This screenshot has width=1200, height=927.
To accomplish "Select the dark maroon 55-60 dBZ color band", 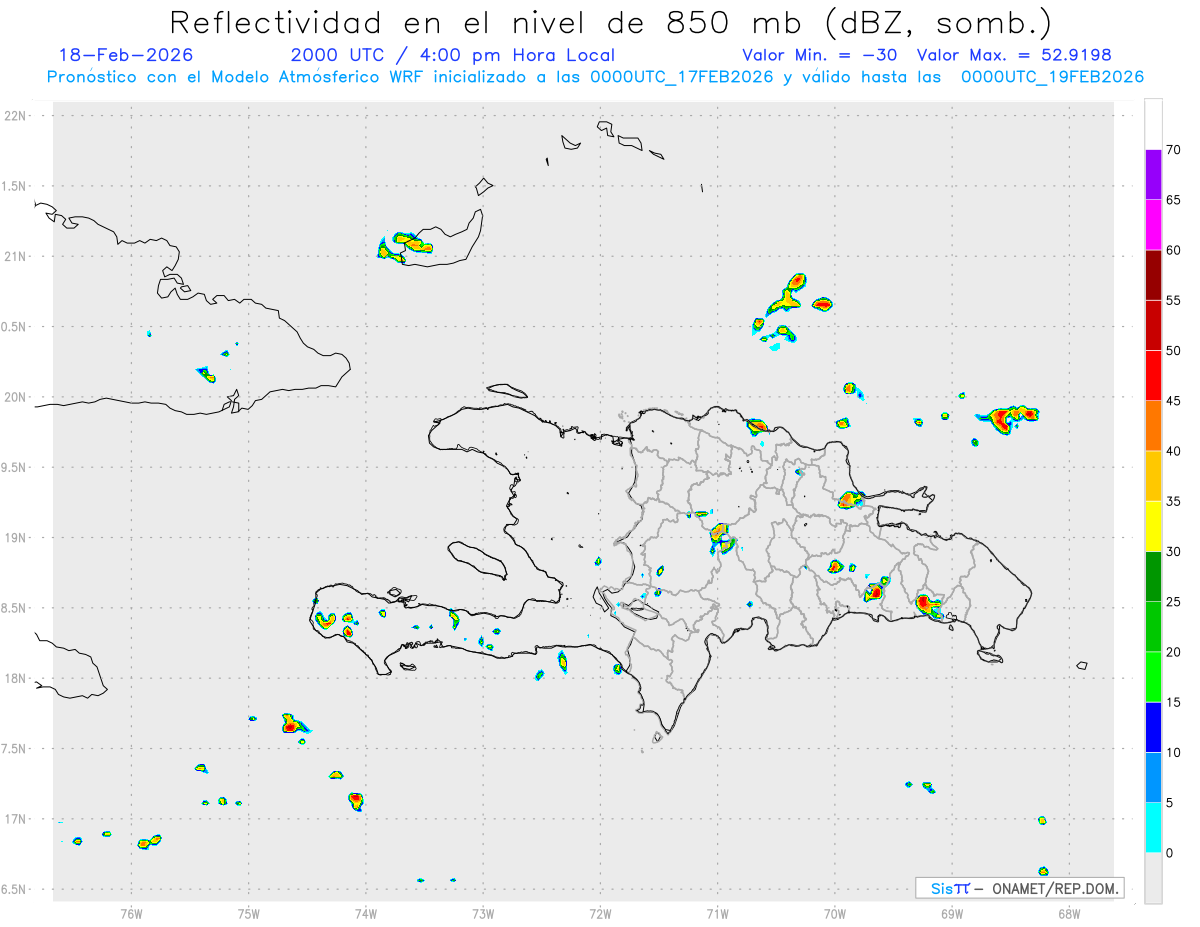I will tap(1153, 275).
